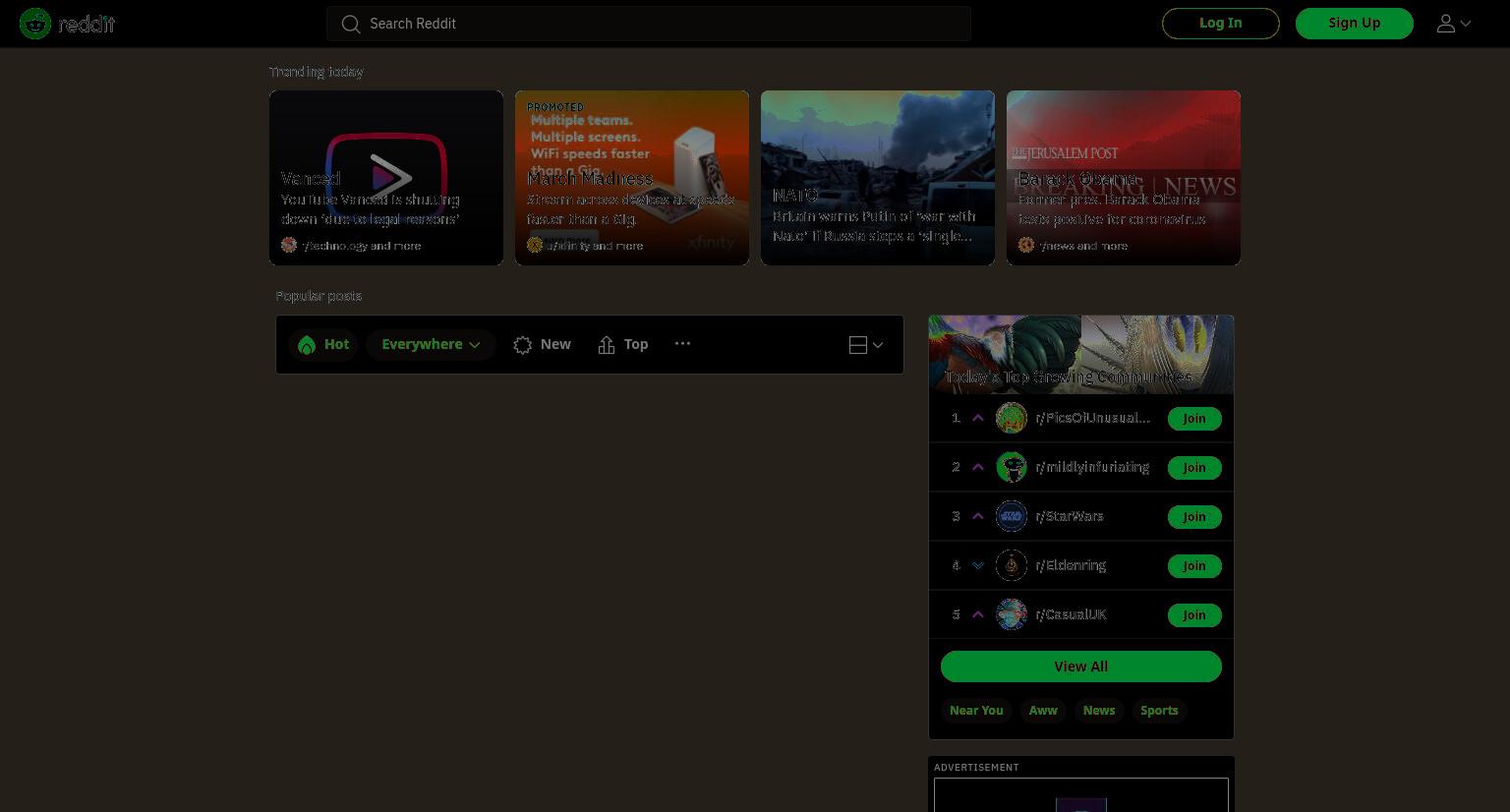Click the Search Reddit input field
The width and height of the screenshot is (1510, 812).
click(x=649, y=24)
